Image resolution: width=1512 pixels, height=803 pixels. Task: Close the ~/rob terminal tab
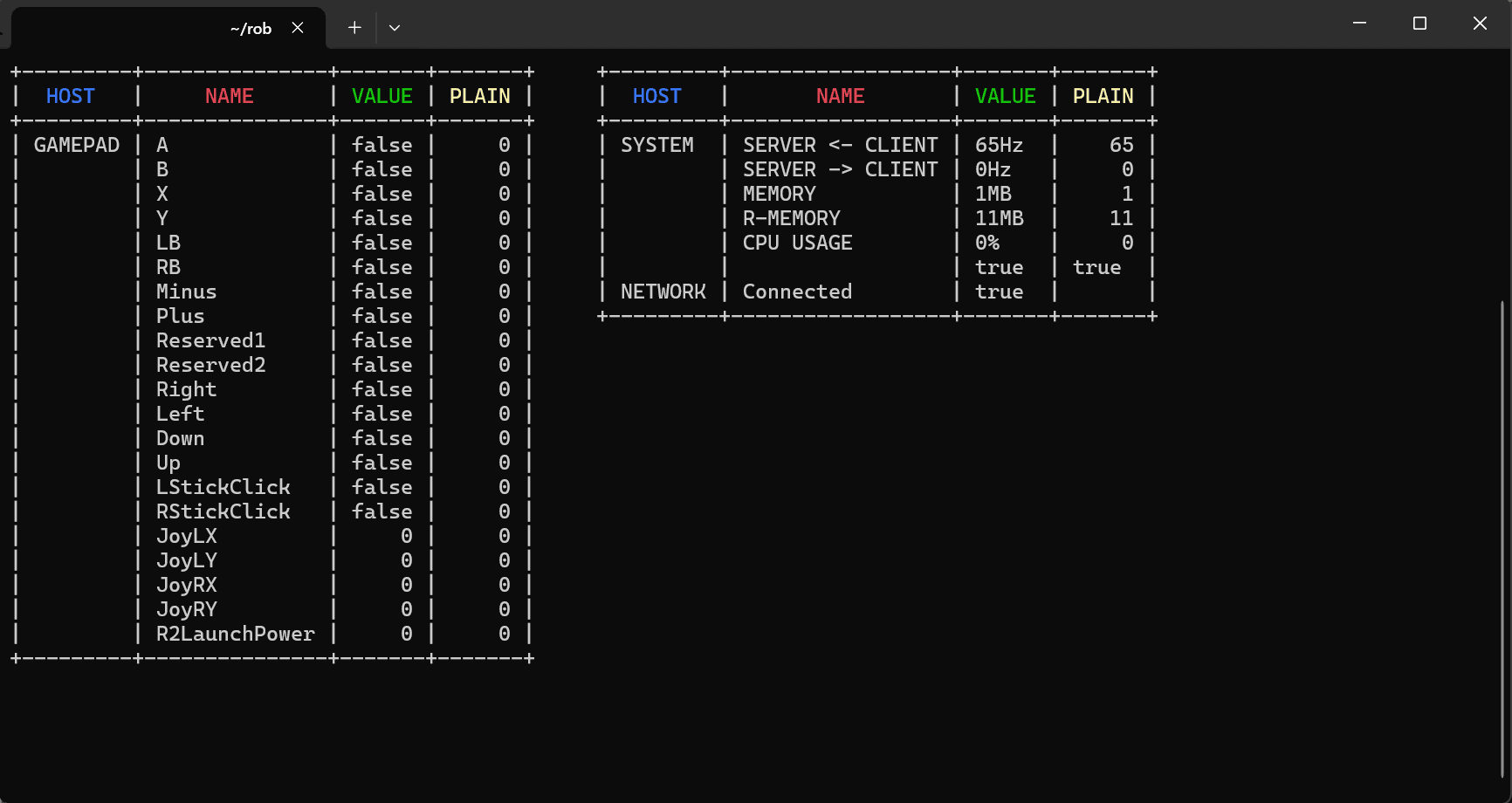coord(298,28)
